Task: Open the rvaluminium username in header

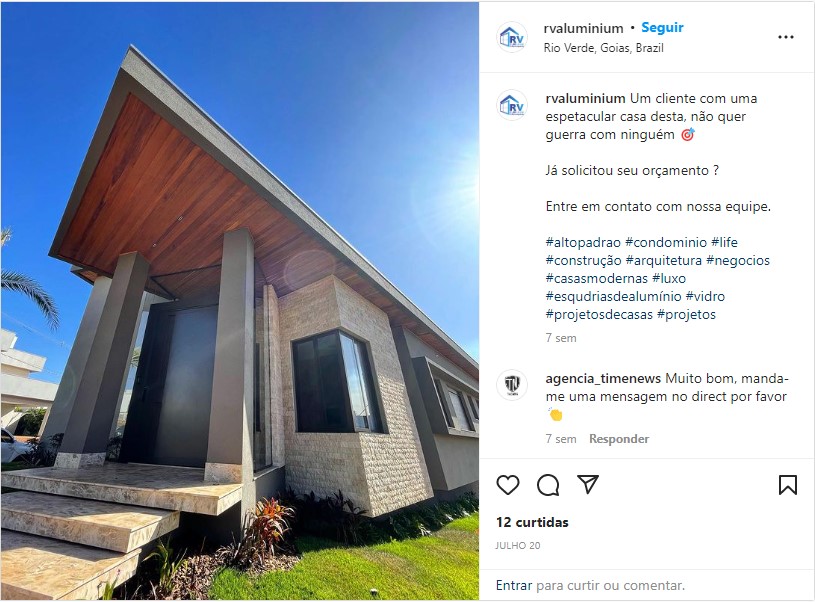Action: click(583, 29)
